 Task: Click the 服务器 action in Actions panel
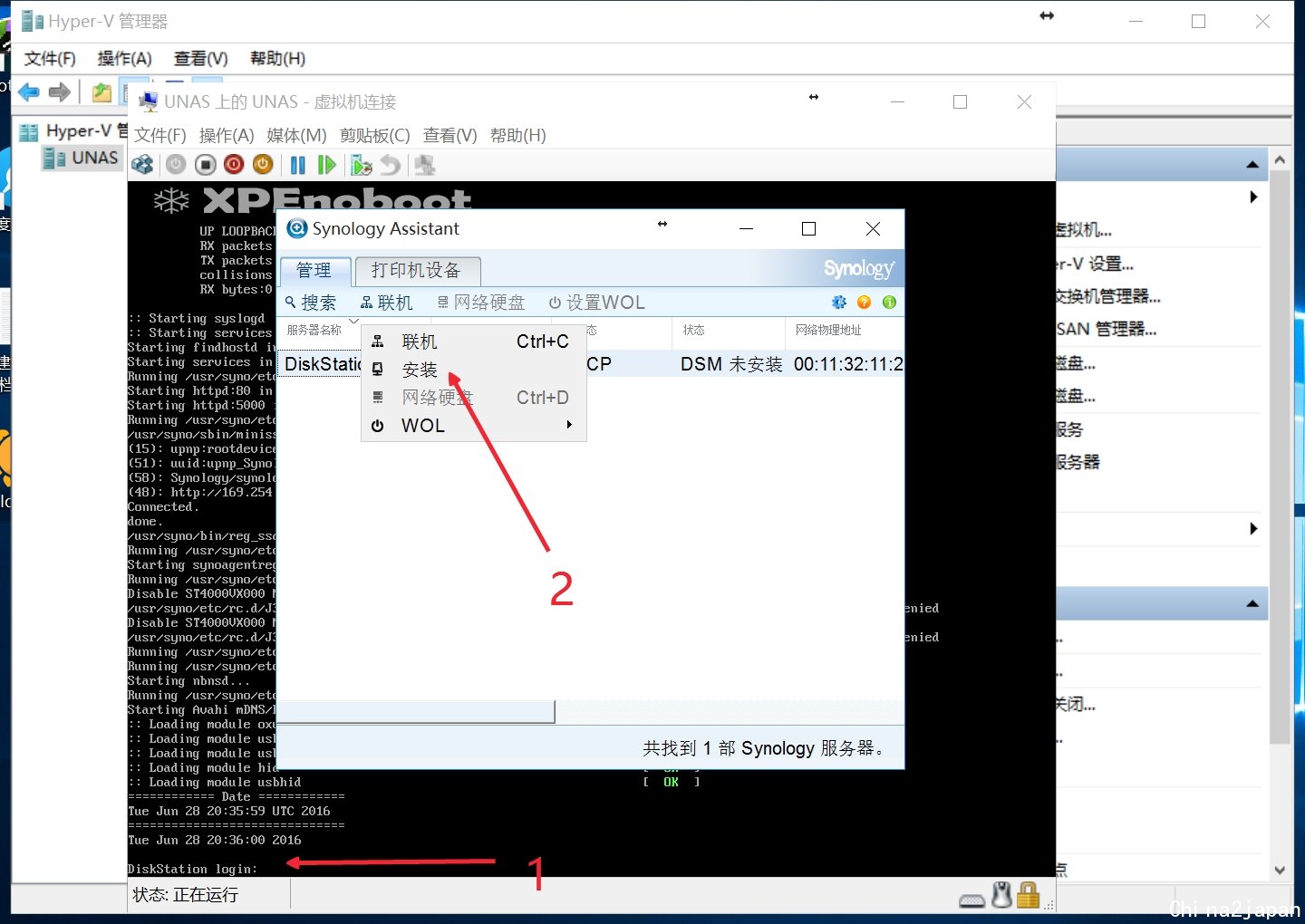(x=1078, y=462)
